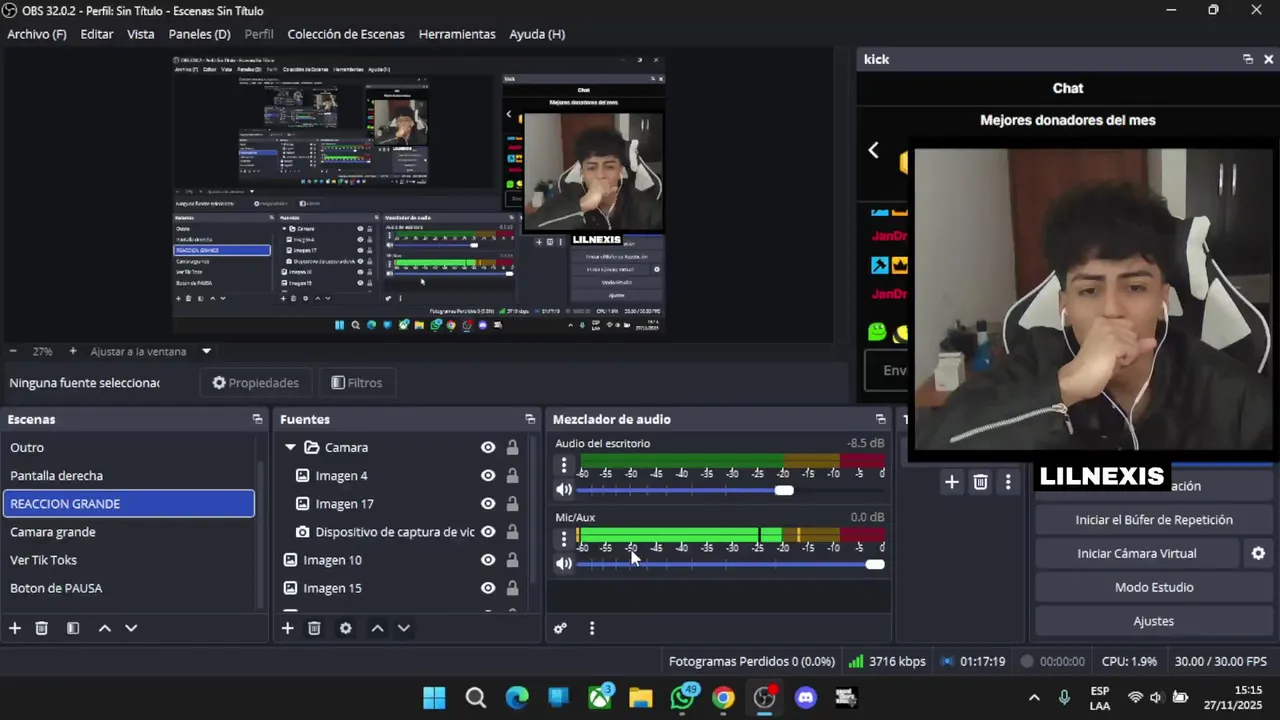
Task: Click Iniciar Cámara Virtual button
Action: (x=1137, y=553)
